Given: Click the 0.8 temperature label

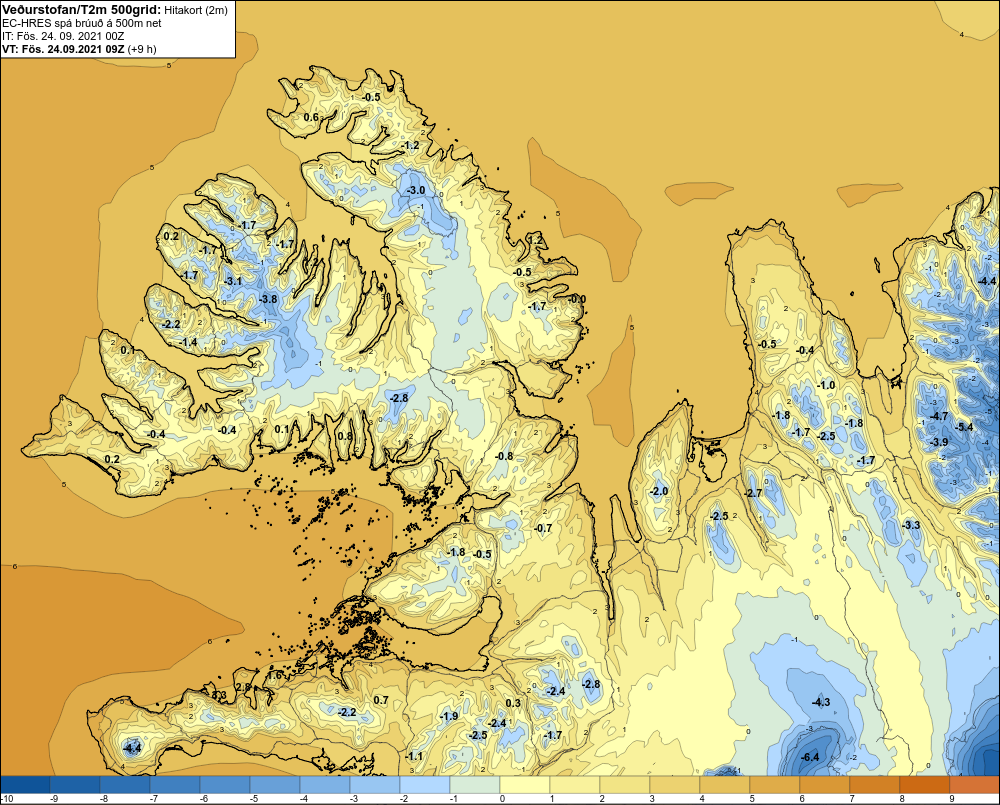Looking at the screenshot, I should tap(344, 436).
